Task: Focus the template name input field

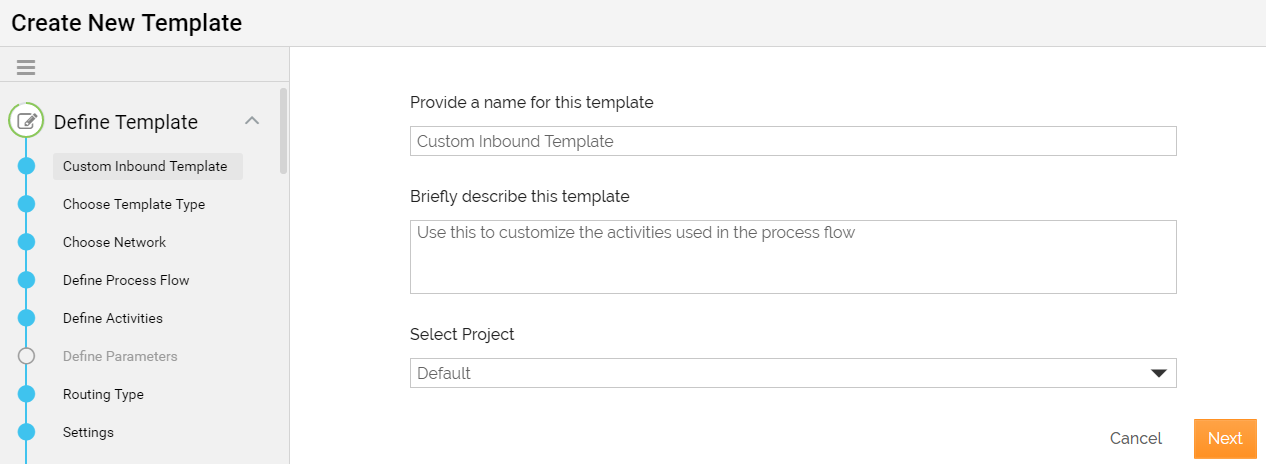Action: click(x=793, y=141)
